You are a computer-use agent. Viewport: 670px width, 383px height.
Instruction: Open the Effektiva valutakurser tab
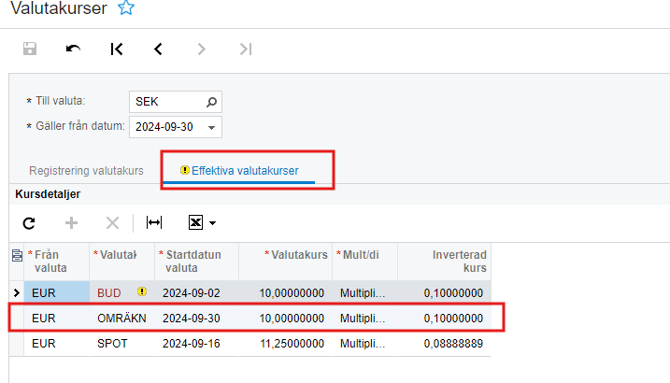pos(245,171)
